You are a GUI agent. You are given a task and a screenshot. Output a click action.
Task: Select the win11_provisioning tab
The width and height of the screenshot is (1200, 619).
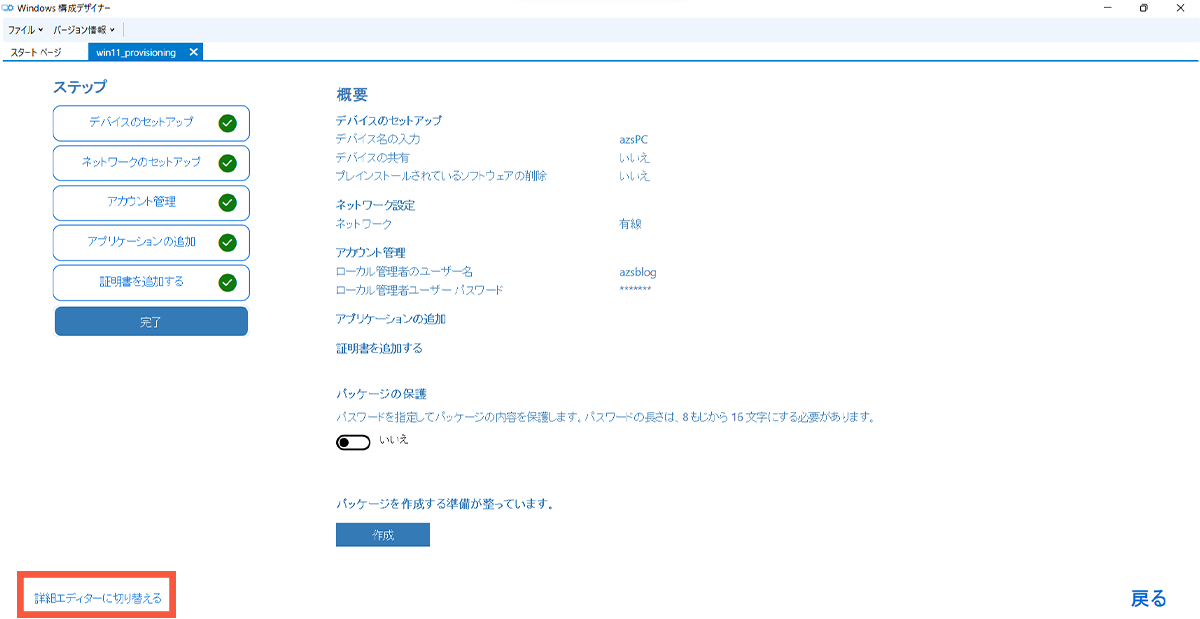(x=137, y=51)
